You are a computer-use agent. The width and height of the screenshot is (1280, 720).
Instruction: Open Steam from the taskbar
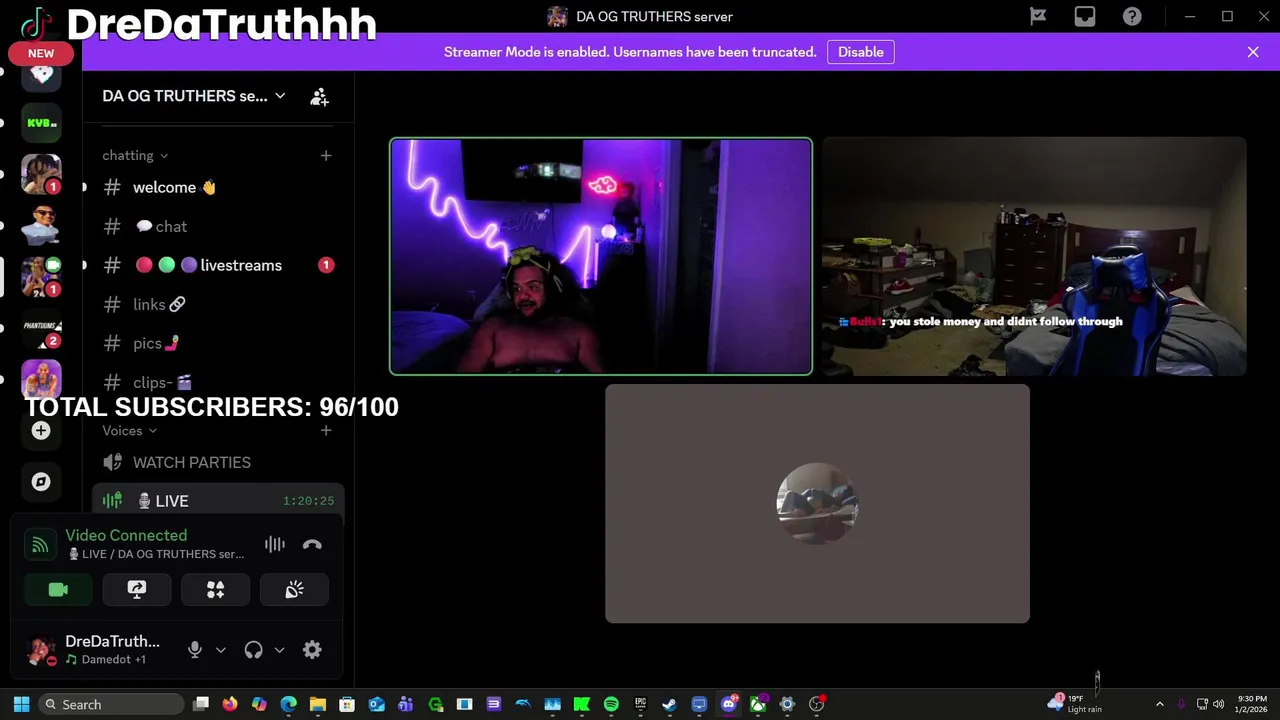669,704
